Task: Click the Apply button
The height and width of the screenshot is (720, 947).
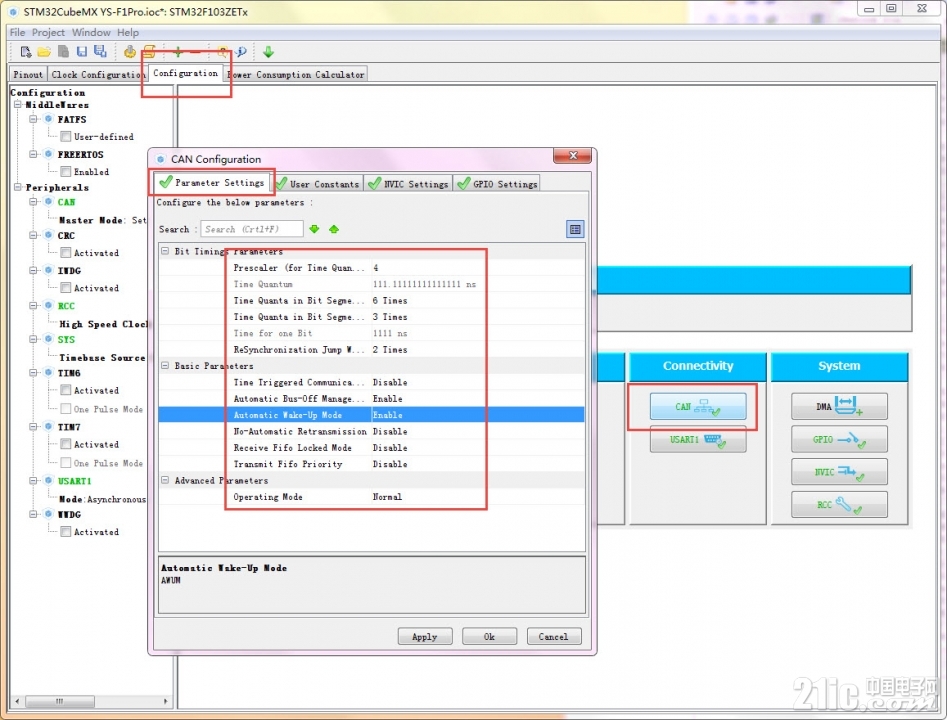Action: tap(425, 637)
